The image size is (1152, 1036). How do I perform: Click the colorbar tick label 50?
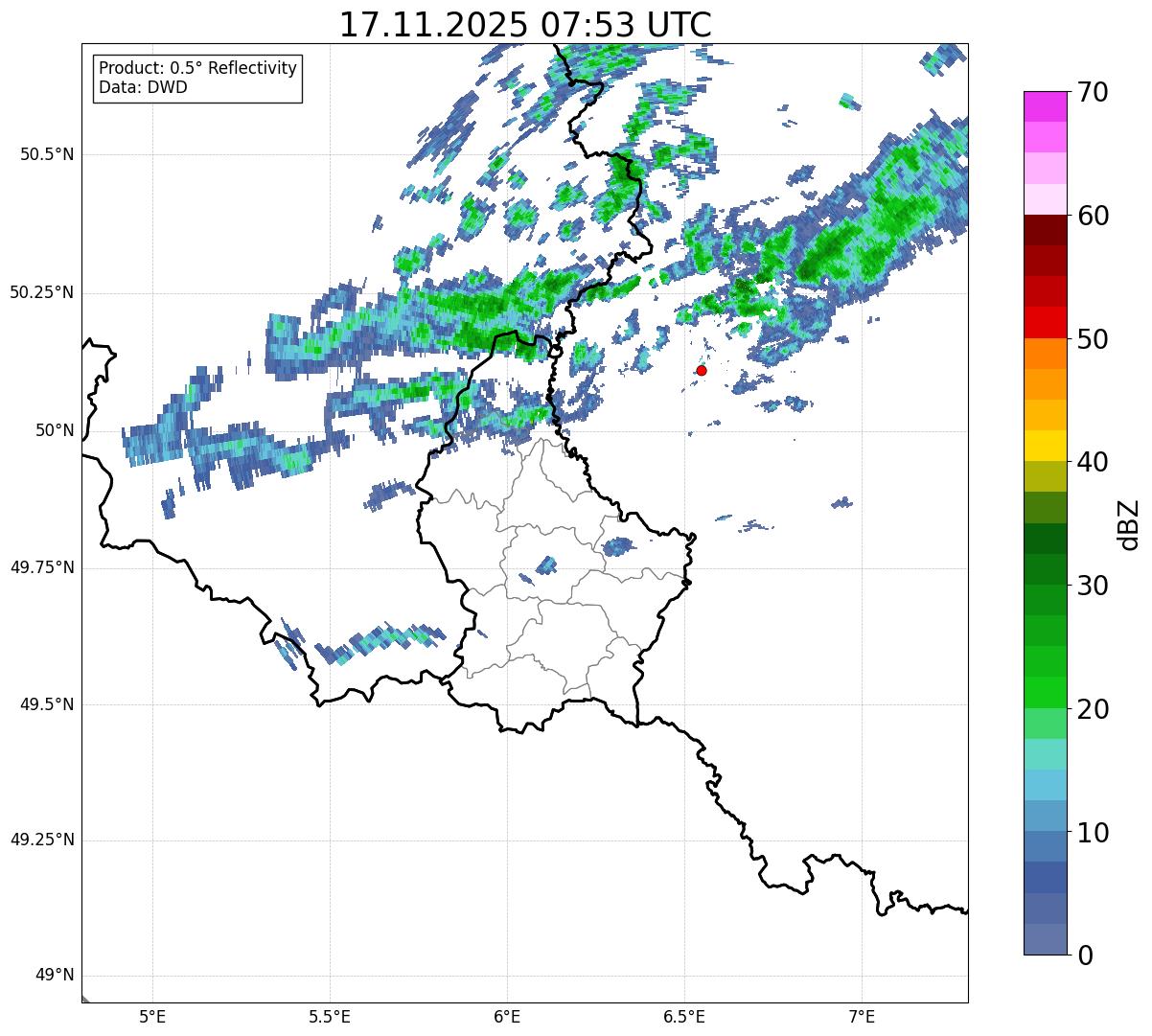1093,339
